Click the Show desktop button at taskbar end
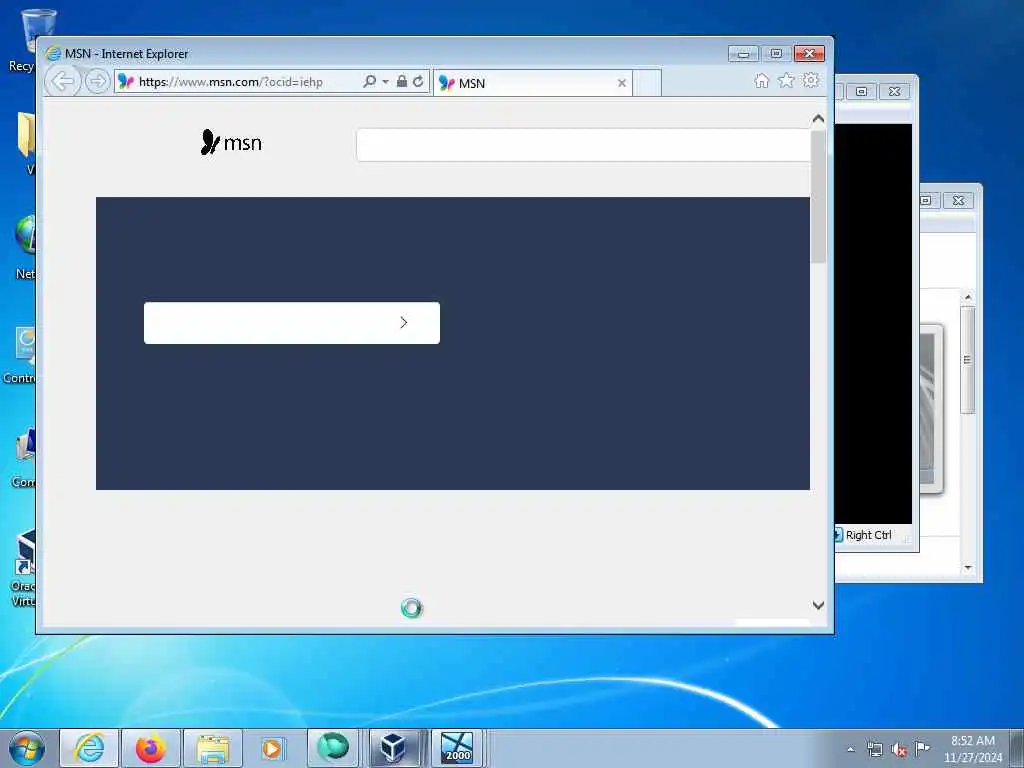The height and width of the screenshot is (768, 1024). coord(1017,748)
